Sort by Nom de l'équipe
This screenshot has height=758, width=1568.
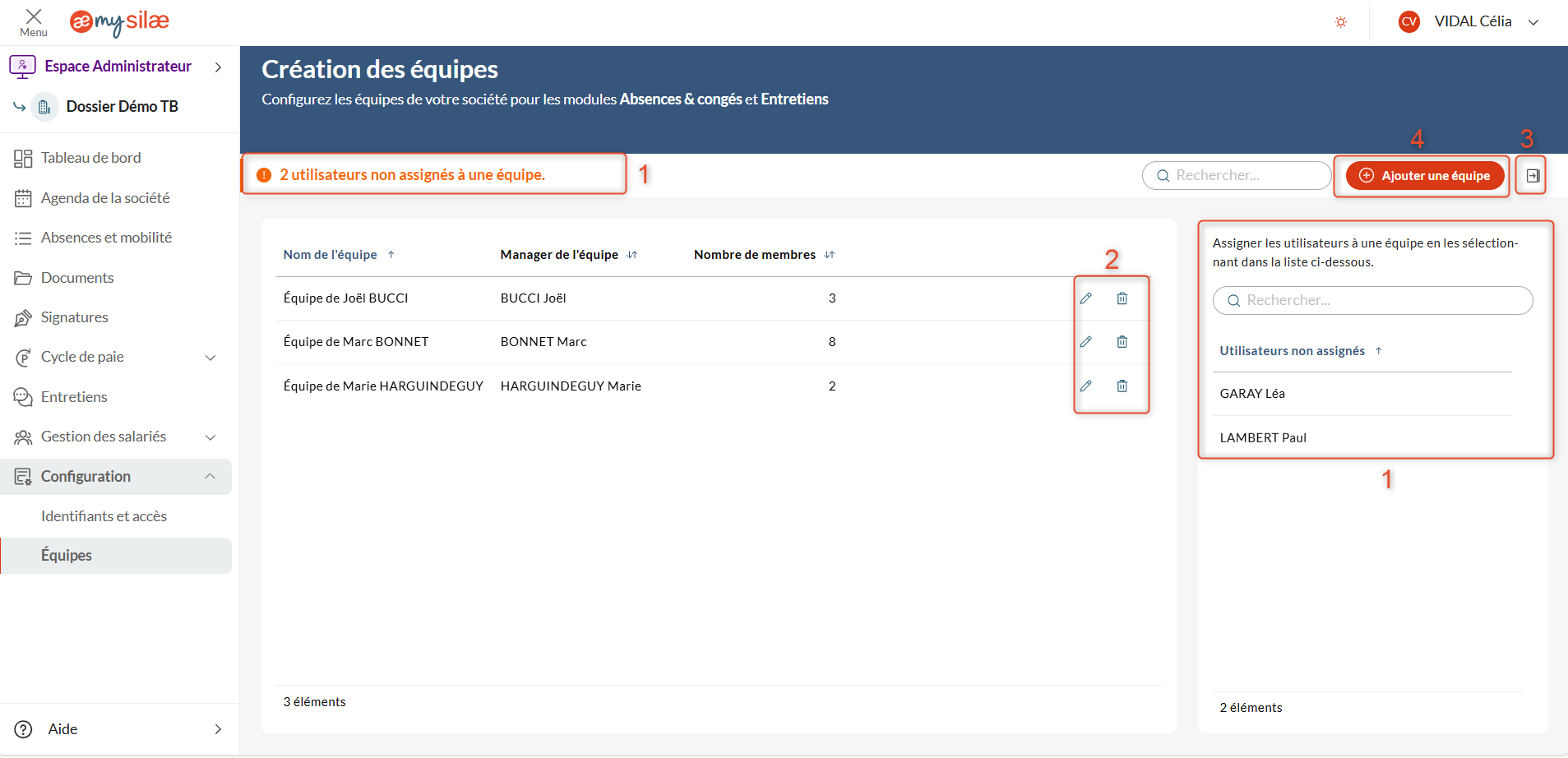[x=339, y=255]
